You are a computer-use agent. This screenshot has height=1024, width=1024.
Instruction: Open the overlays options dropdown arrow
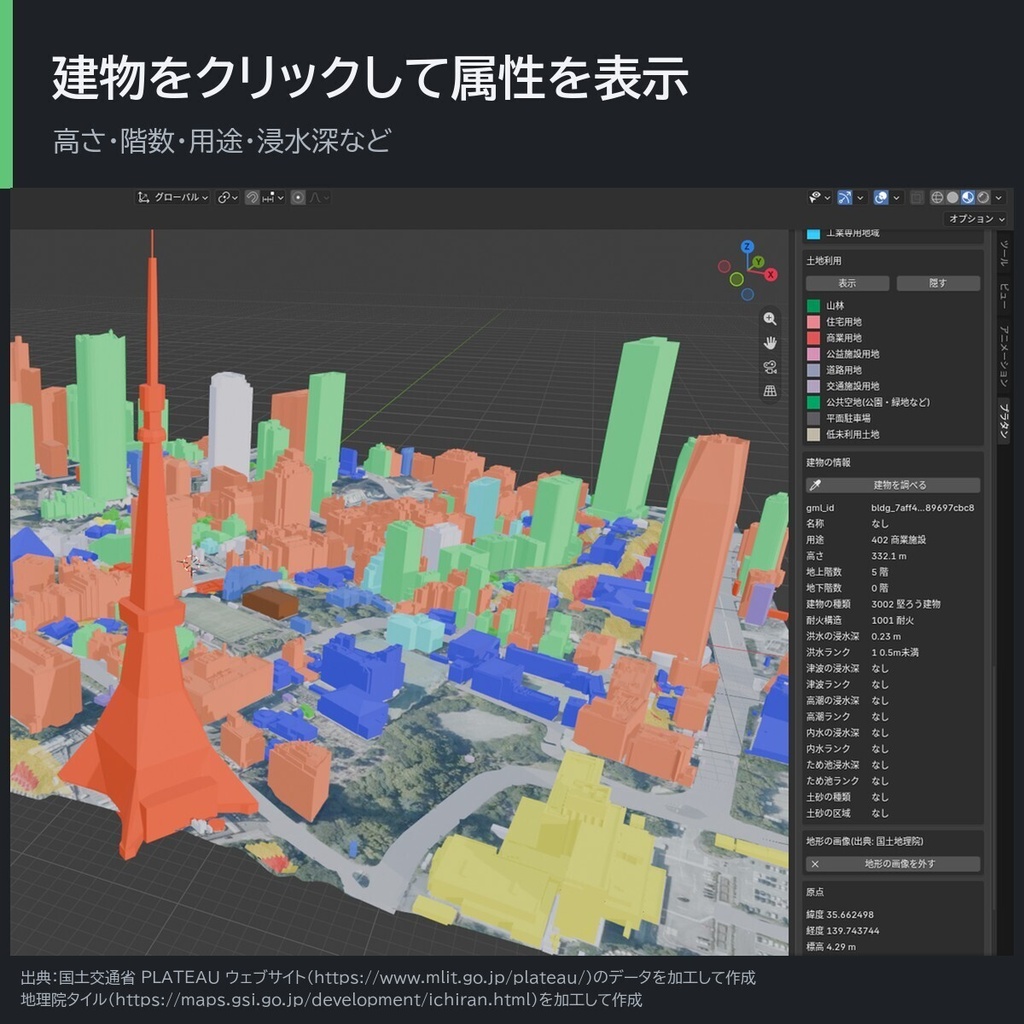tap(897, 197)
